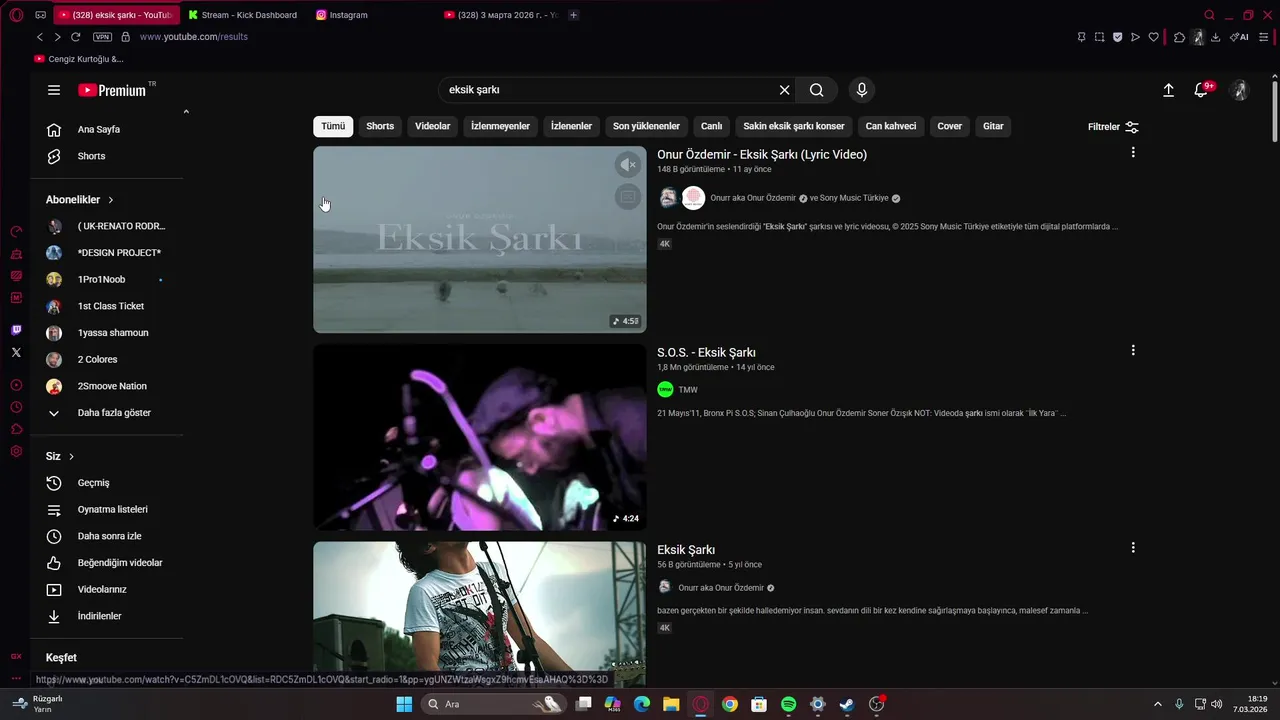1280x720 pixels.
Task: Open Opera sidebar settings gear
Action: pos(16,452)
